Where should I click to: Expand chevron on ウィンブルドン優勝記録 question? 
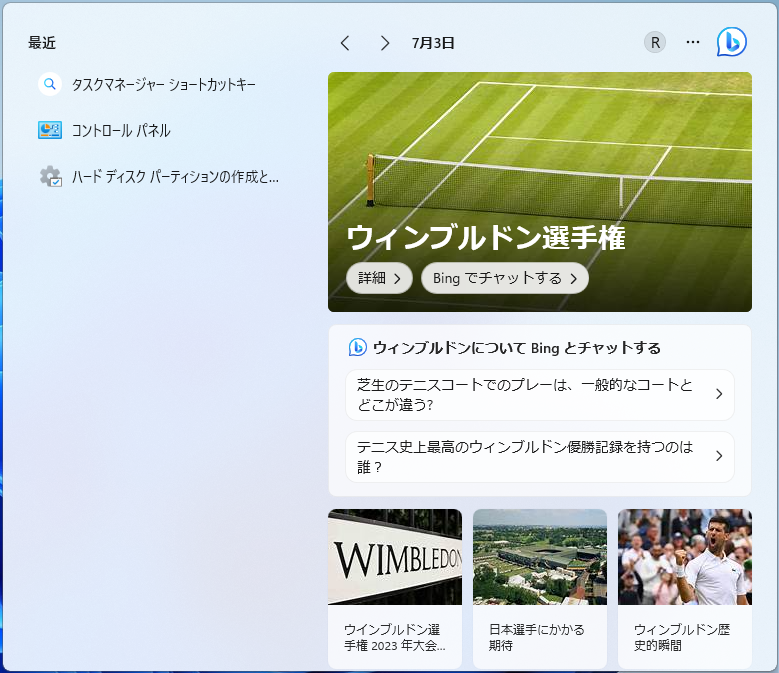(x=719, y=456)
